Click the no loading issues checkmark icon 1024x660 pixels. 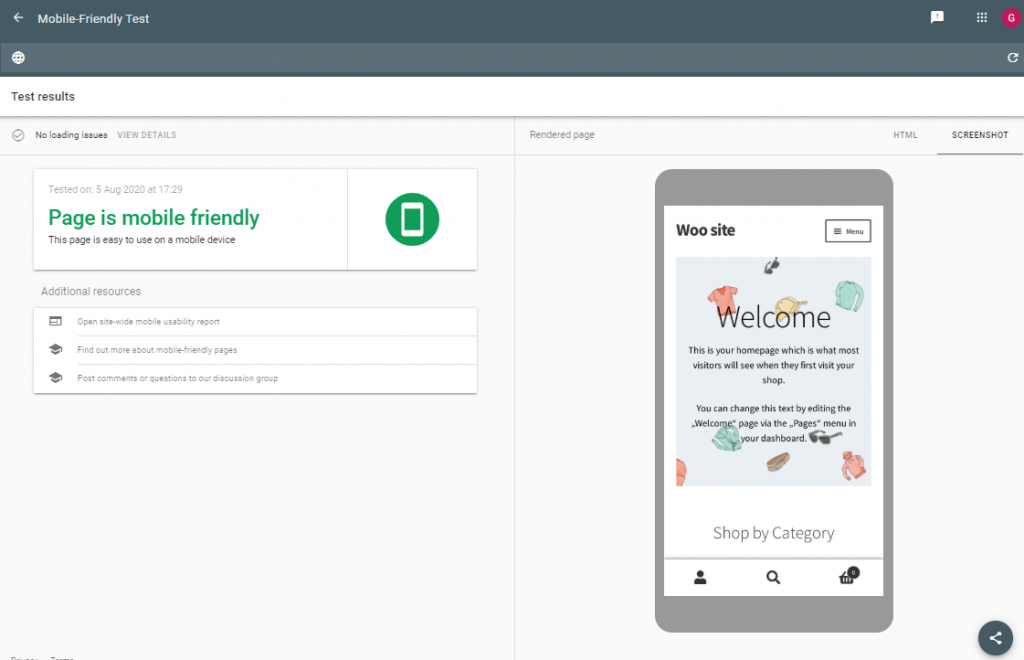pos(18,135)
